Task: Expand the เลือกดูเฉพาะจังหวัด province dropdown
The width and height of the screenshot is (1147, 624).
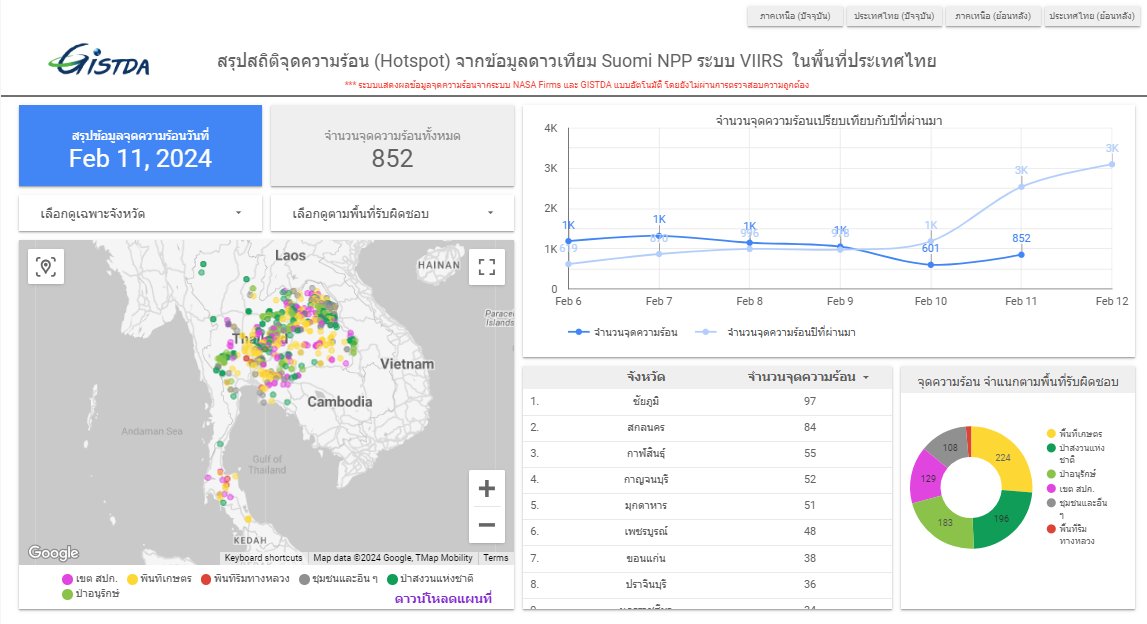Action: click(x=140, y=213)
